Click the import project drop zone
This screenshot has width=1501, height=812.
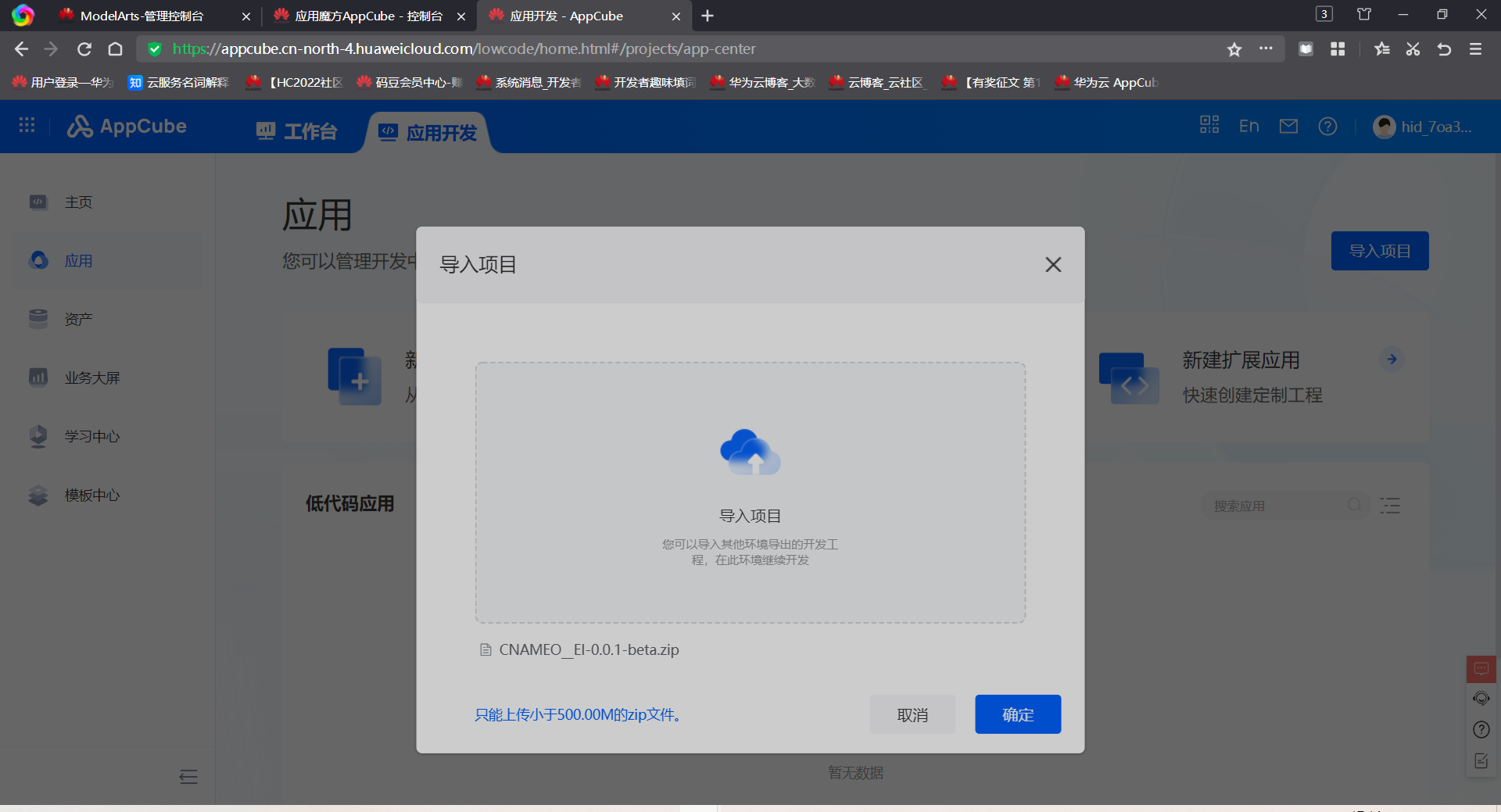(750, 492)
